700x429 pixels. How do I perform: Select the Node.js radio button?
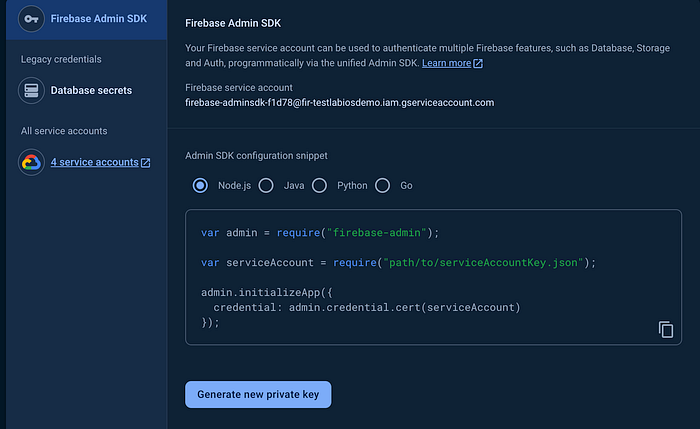[x=200, y=185]
